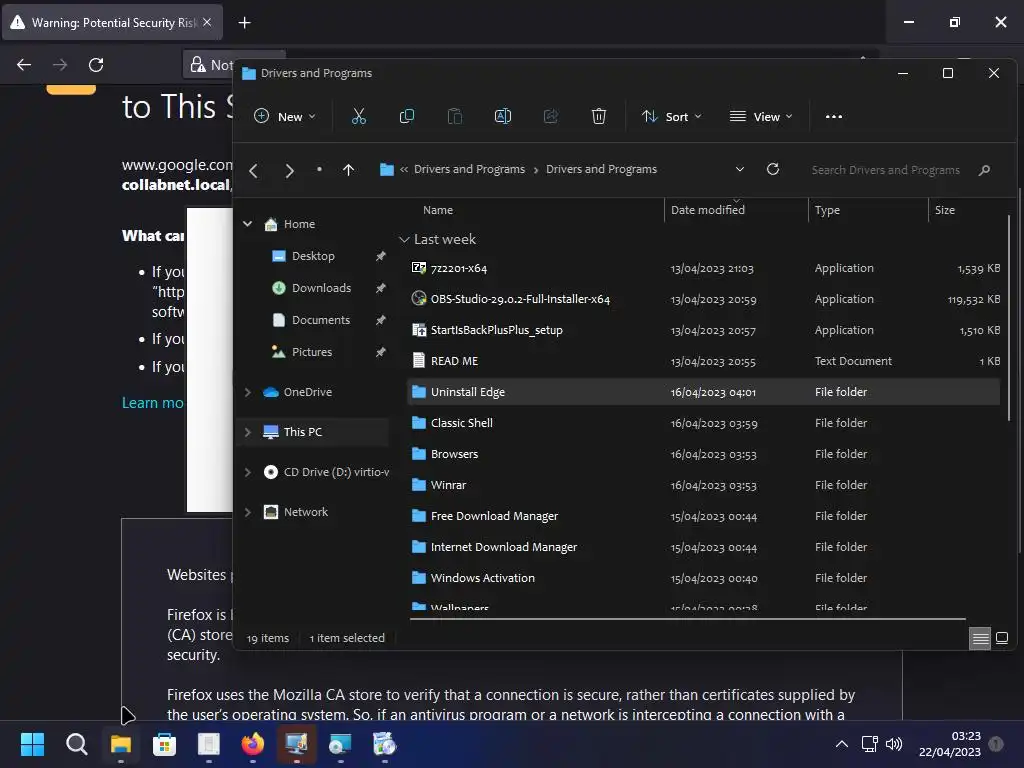The width and height of the screenshot is (1024, 768).
Task: Click the horizontal scrollbar below file list
Action: coord(688,618)
